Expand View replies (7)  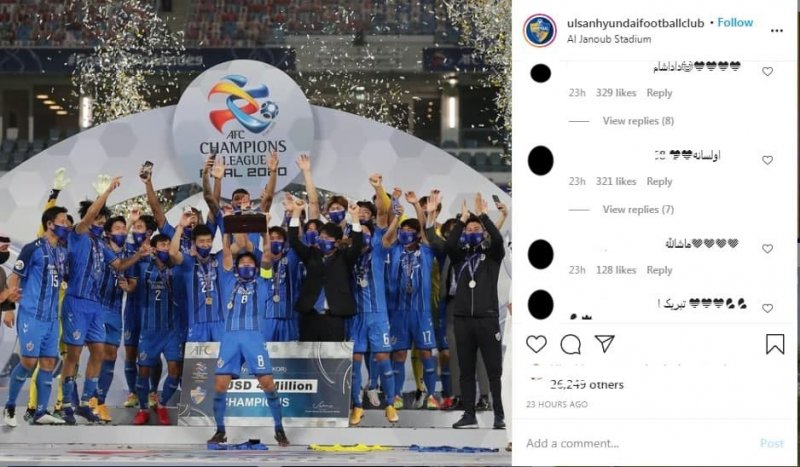point(638,209)
